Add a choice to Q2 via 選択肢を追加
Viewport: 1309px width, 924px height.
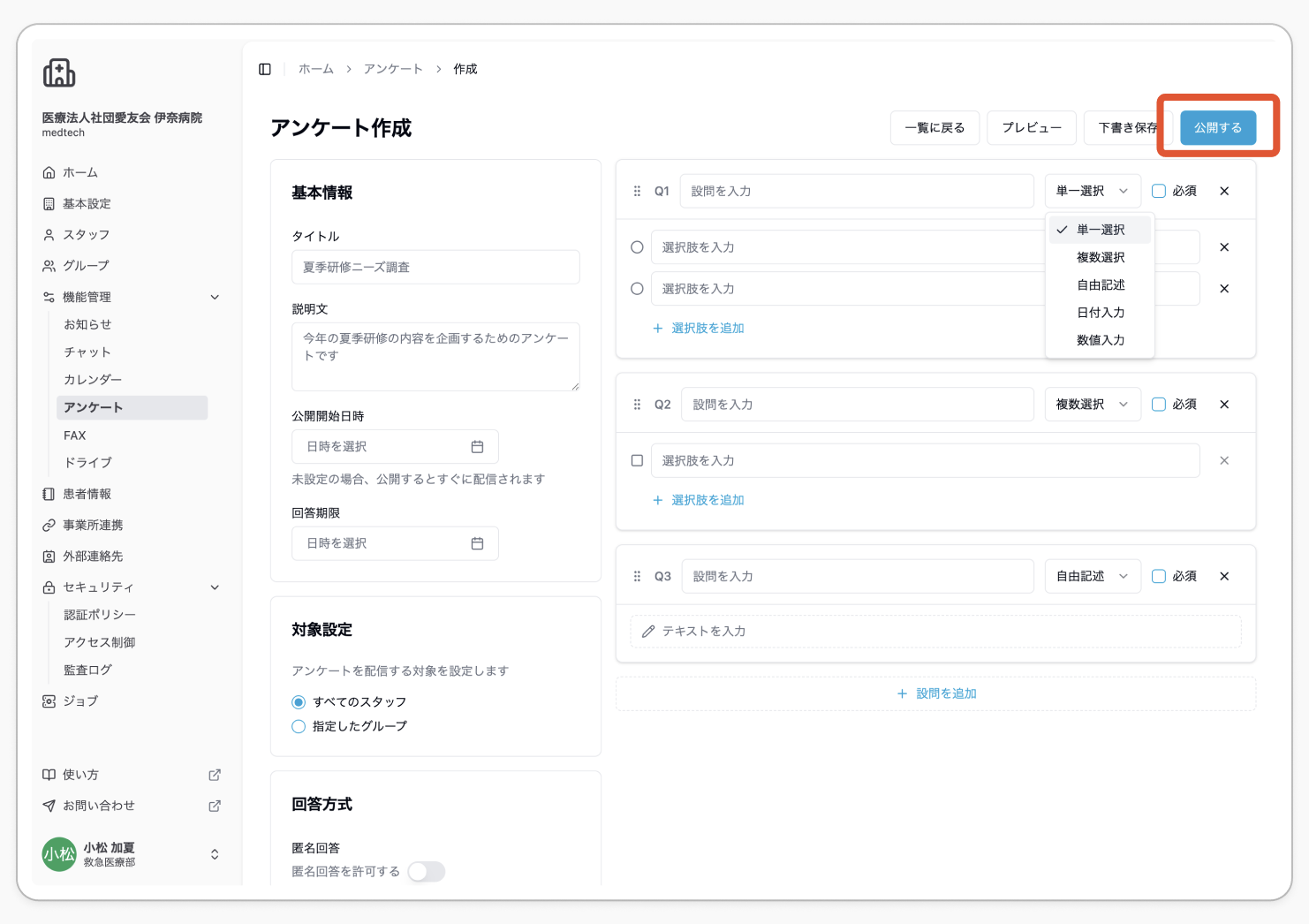coord(698,500)
